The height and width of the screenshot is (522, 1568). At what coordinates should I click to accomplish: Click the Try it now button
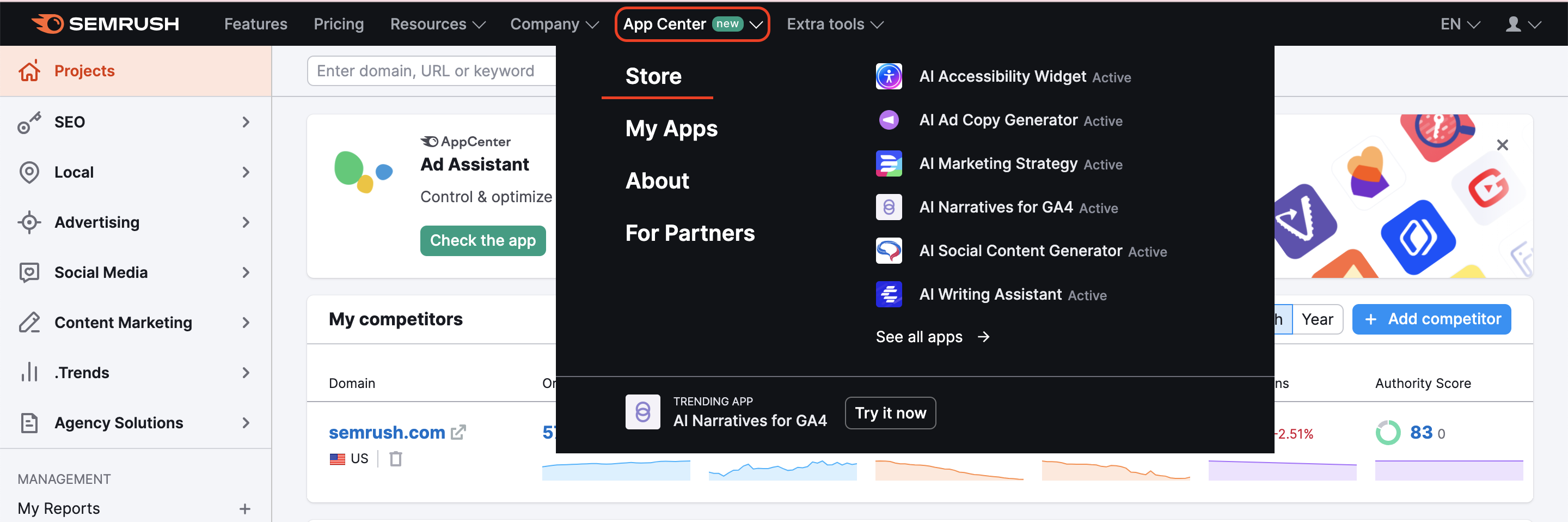pyautogui.click(x=891, y=413)
